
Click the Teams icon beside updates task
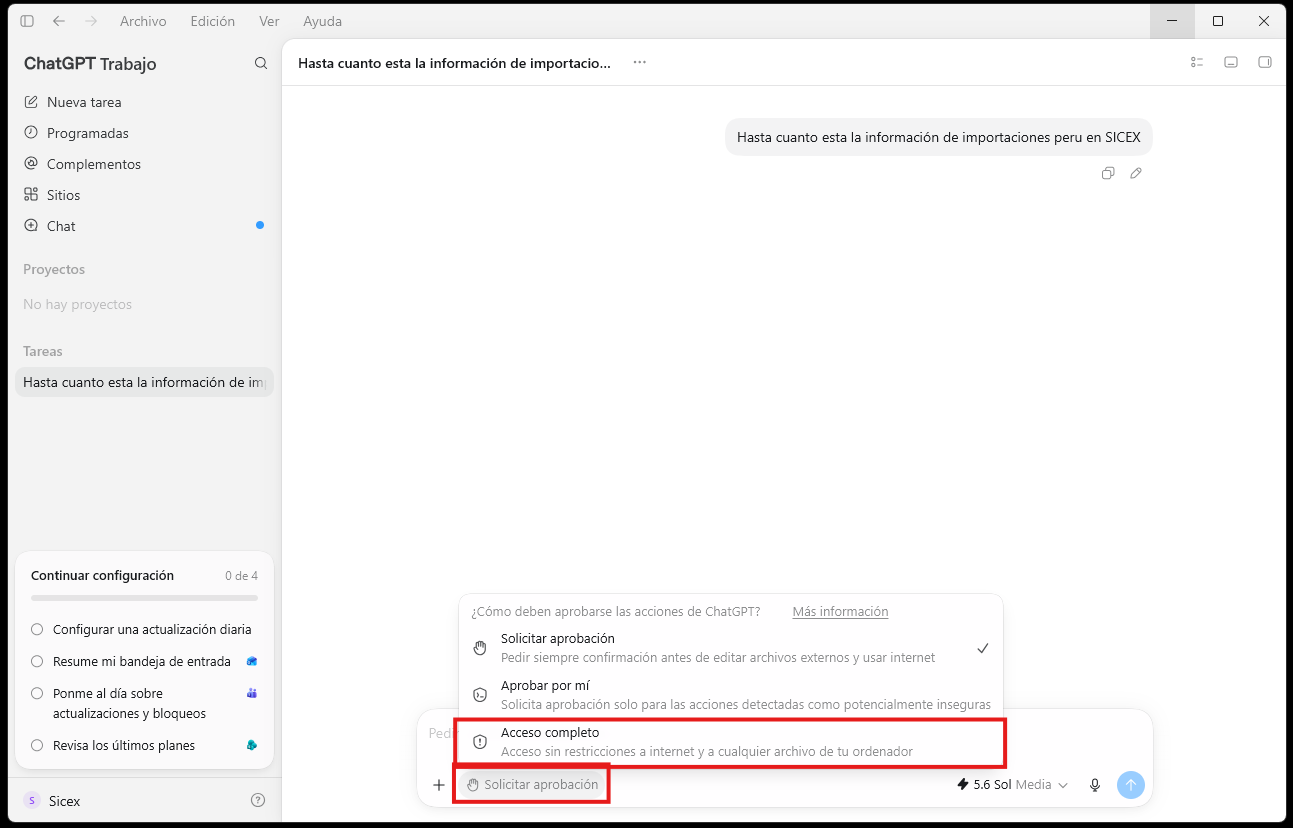252,693
